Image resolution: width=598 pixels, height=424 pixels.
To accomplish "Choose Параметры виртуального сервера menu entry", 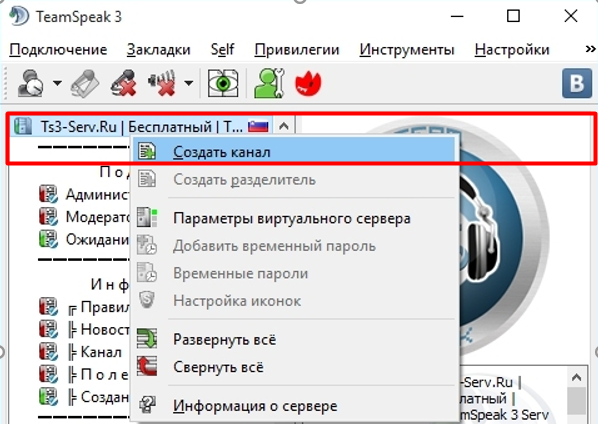I will click(x=293, y=218).
